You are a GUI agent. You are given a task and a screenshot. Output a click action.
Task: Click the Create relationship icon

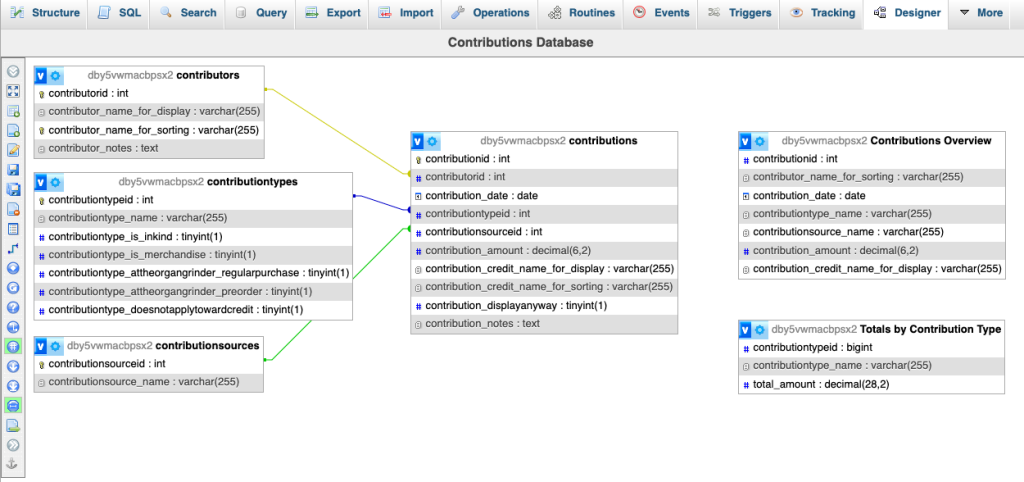[12, 248]
